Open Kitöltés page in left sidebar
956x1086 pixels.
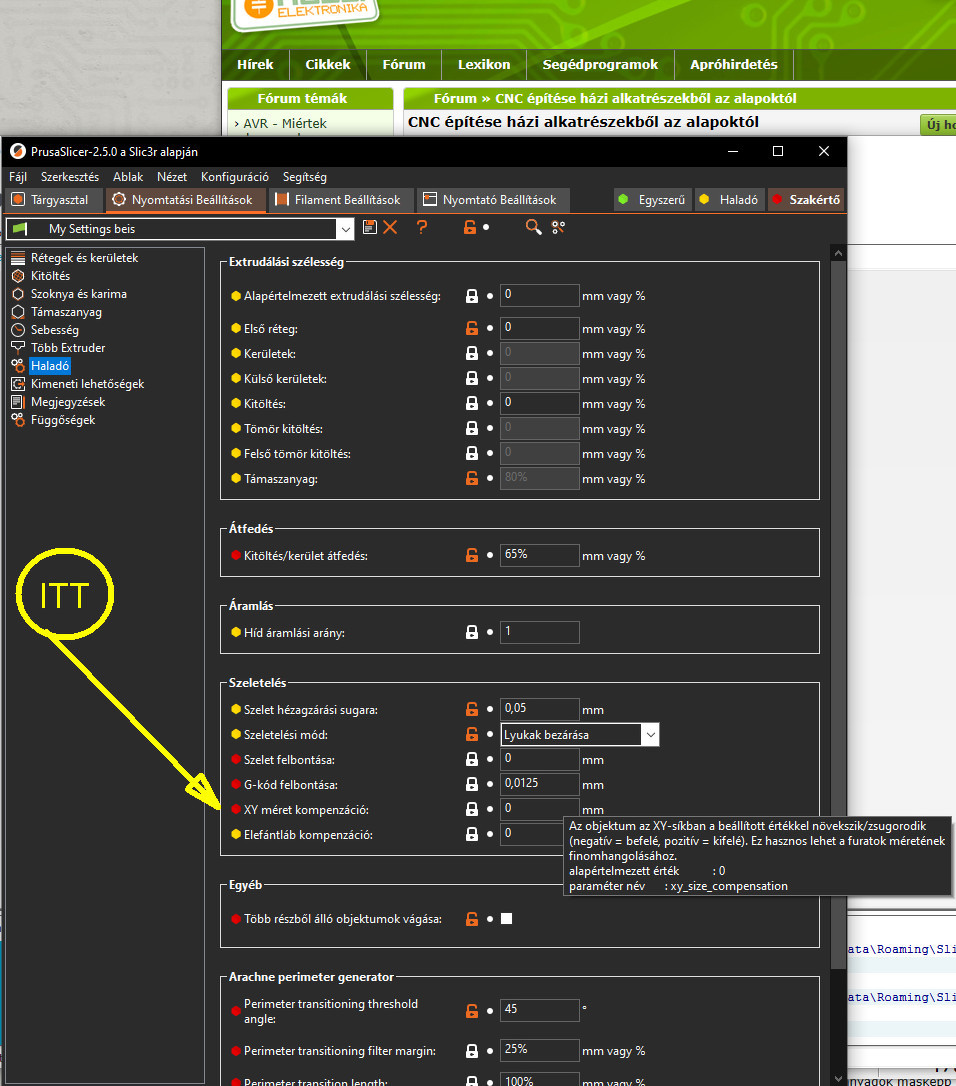click(x=51, y=276)
